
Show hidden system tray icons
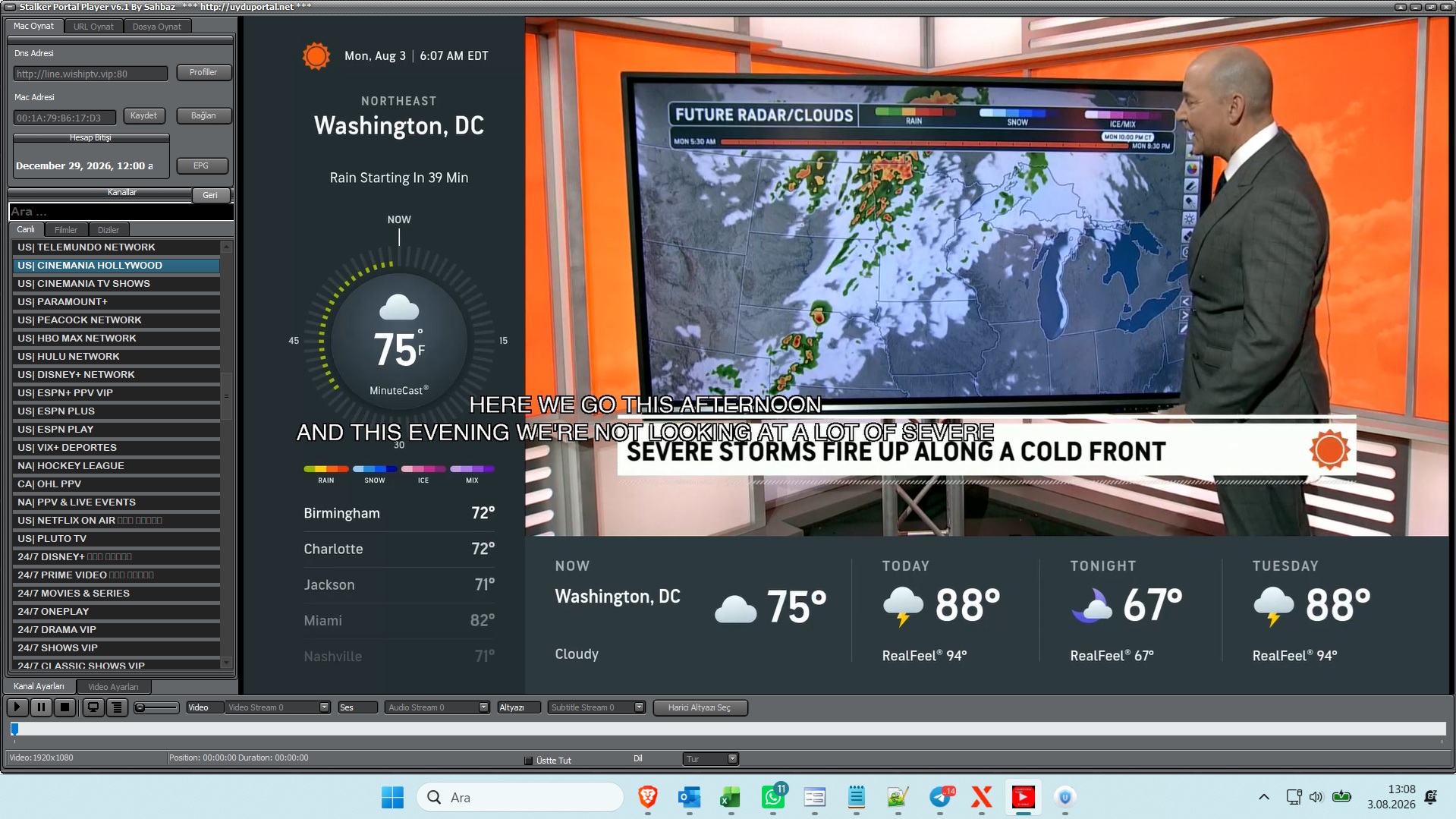pos(1264,797)
